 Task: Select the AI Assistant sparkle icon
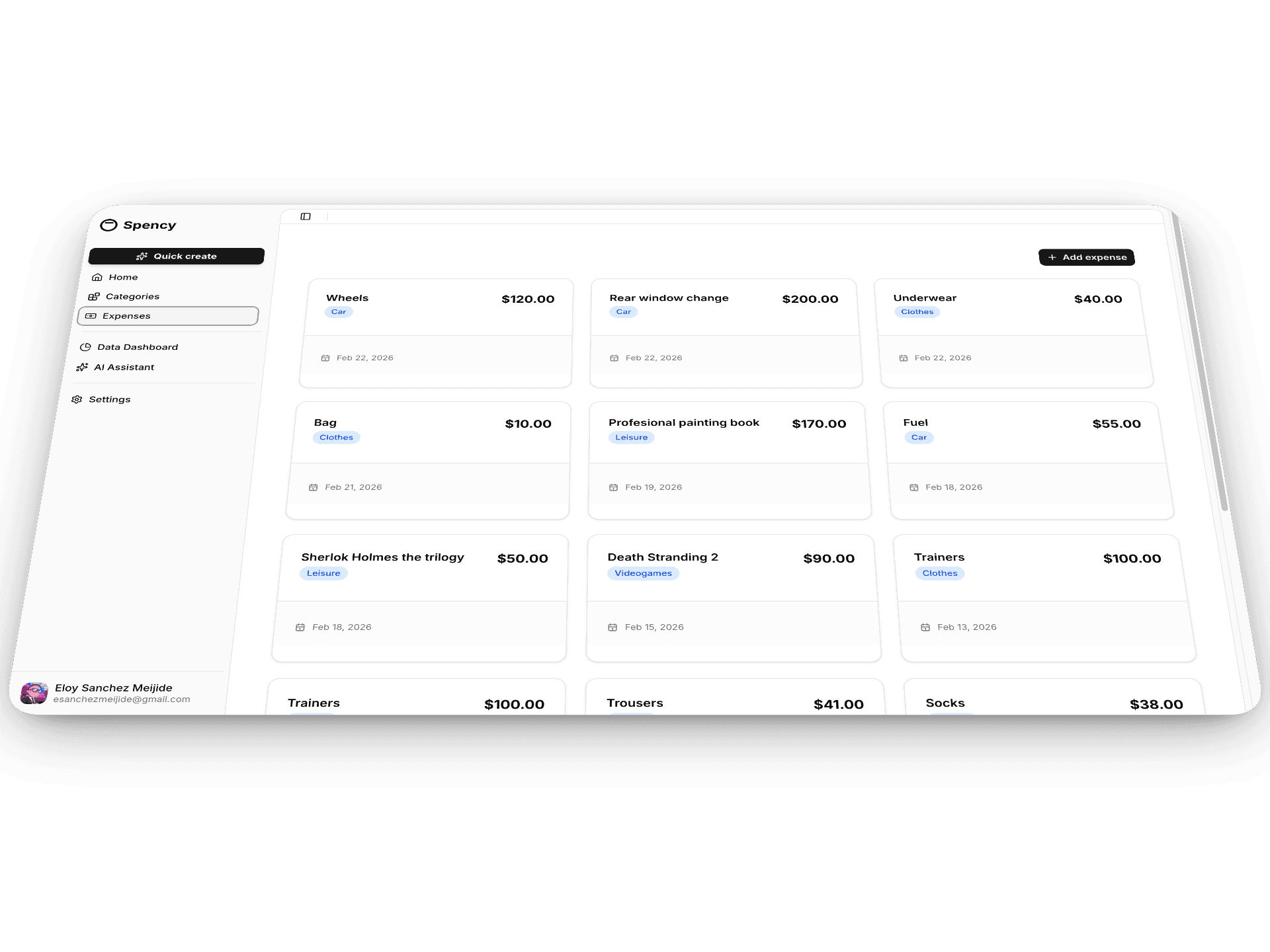pyautogui.click(x=82, y=367)
